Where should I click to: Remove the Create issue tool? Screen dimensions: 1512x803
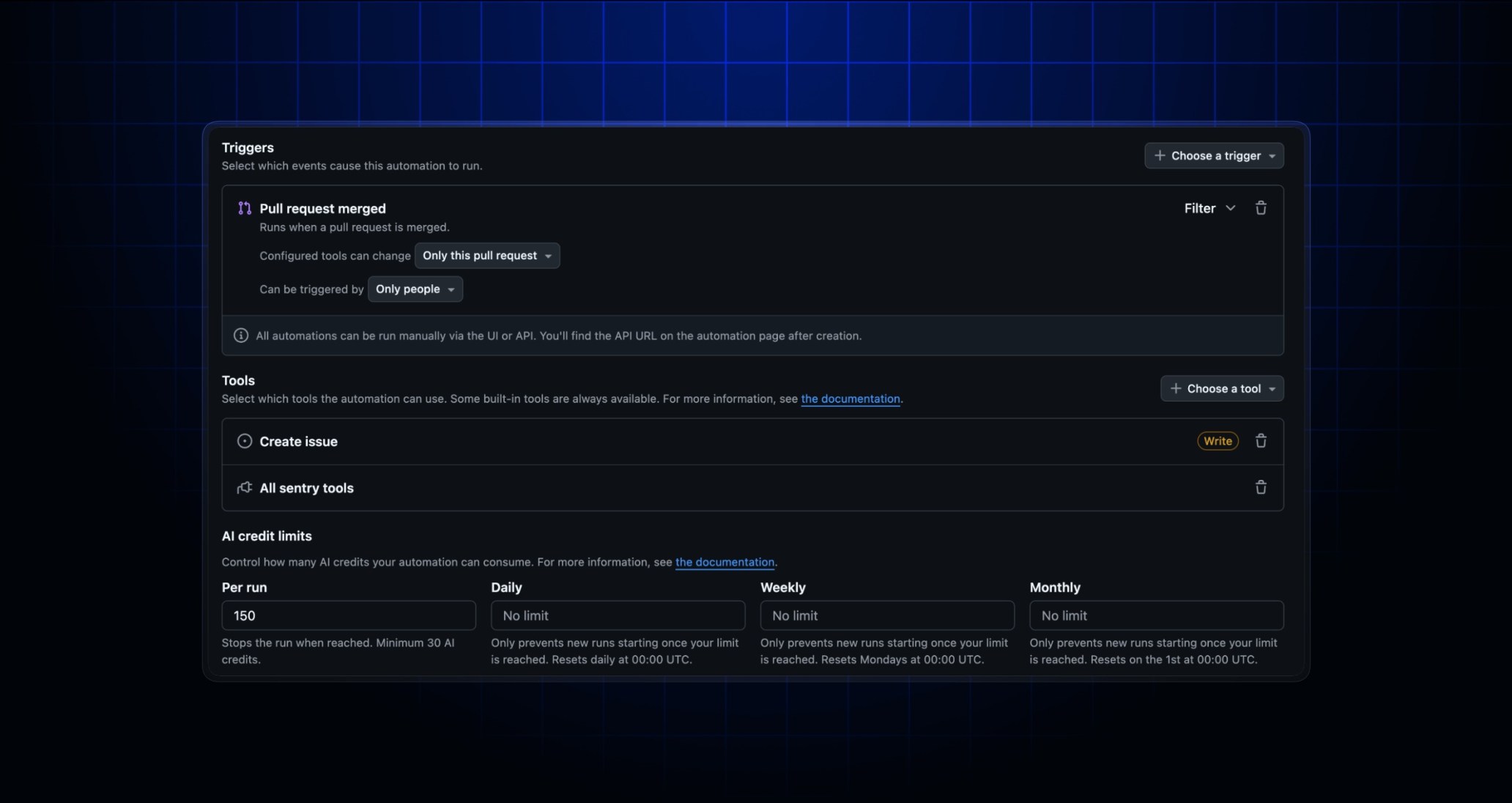1261,441
